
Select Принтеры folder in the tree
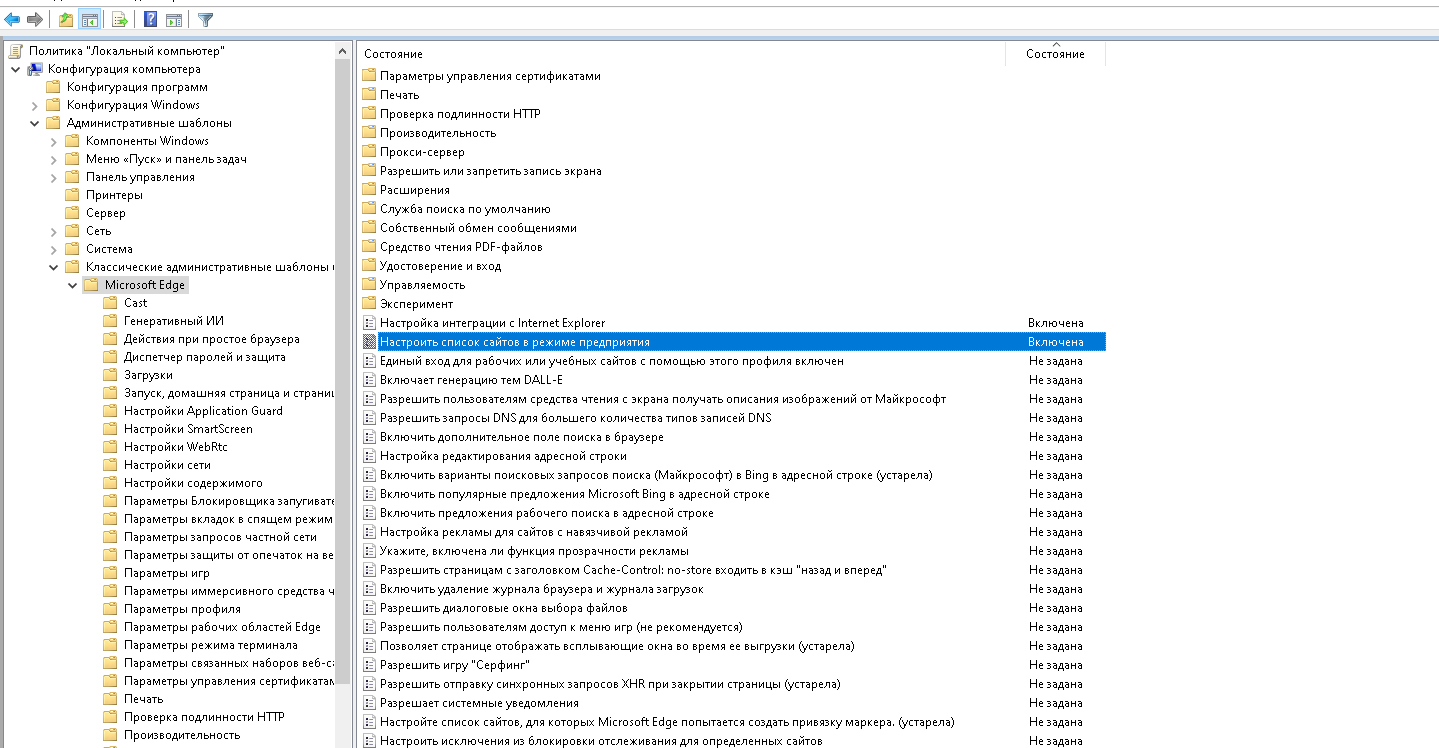coord(114,195)
